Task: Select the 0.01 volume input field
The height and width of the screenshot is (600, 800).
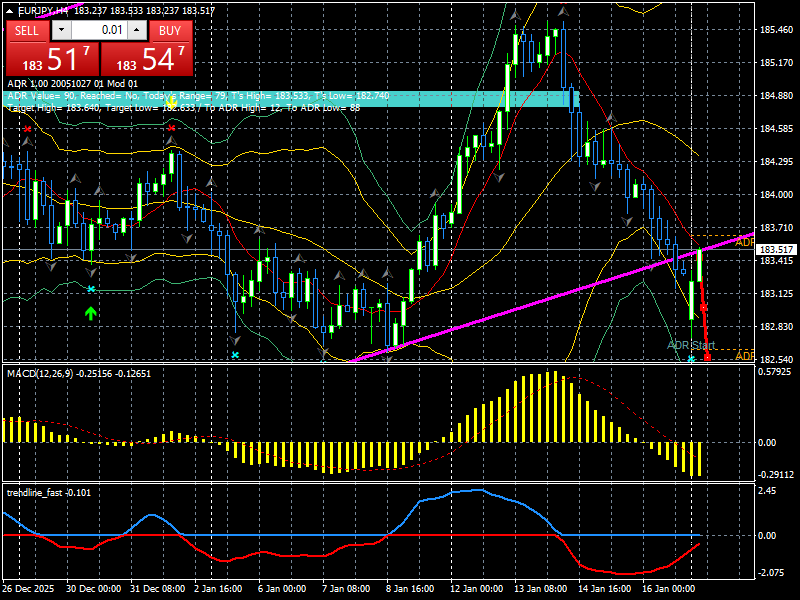Action: 99,30
